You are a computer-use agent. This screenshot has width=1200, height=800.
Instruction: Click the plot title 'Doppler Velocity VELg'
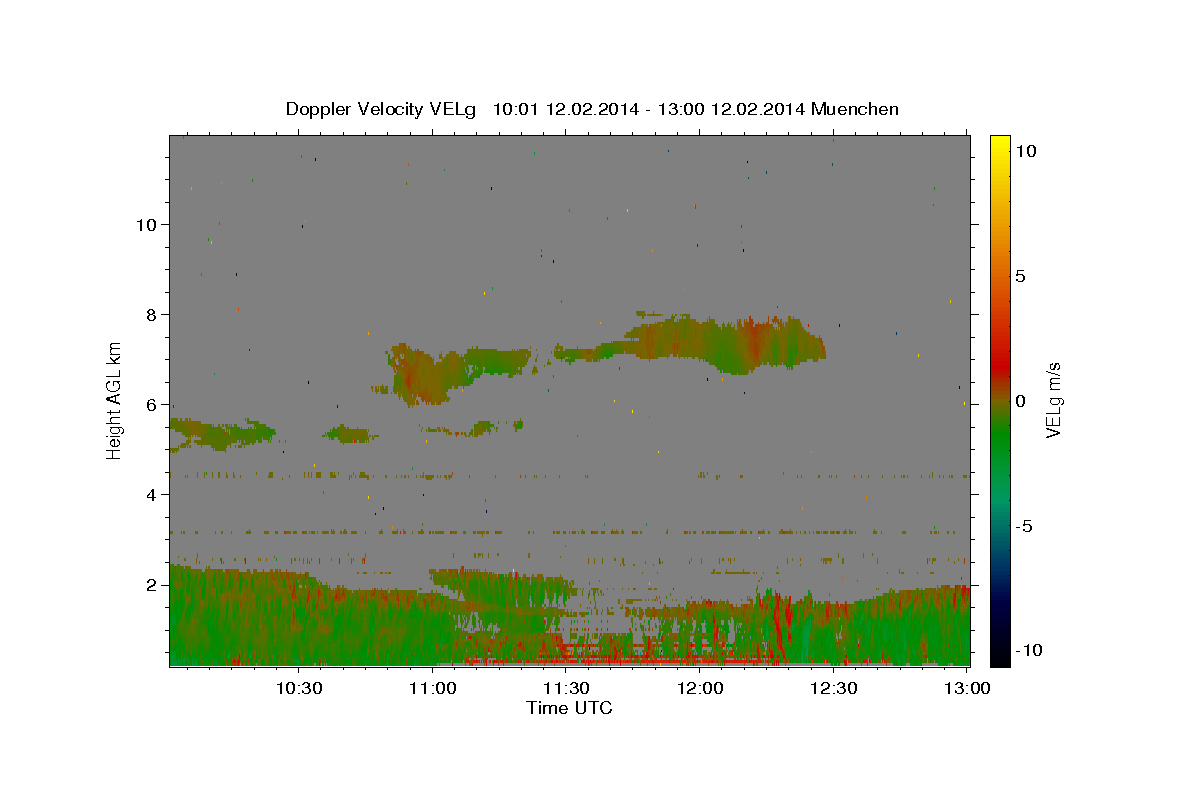coord(383,109)
